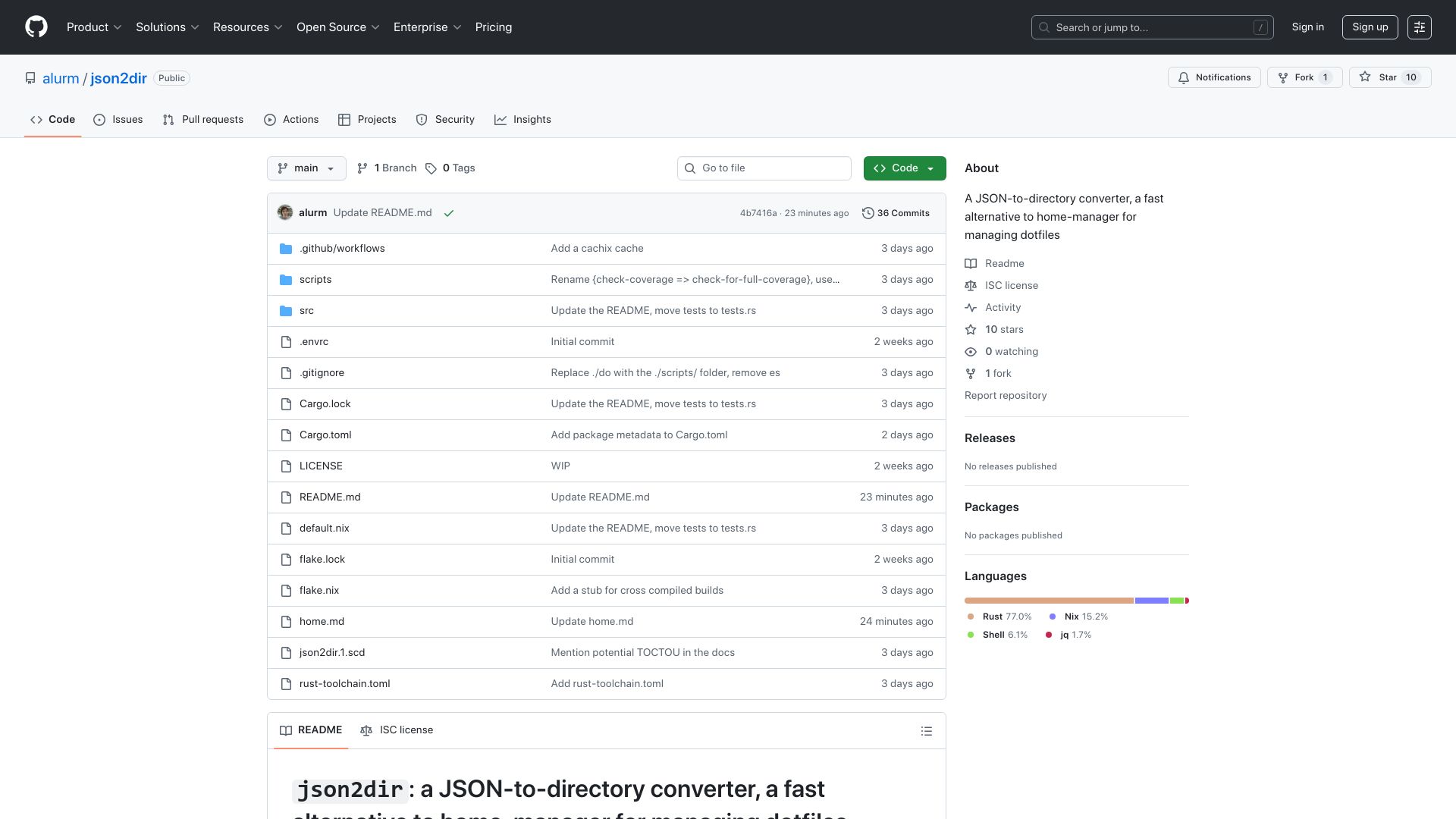The width and height of the screenshot is (1456, 819).
Task: Click the Sign up button
Action: 1370,27
